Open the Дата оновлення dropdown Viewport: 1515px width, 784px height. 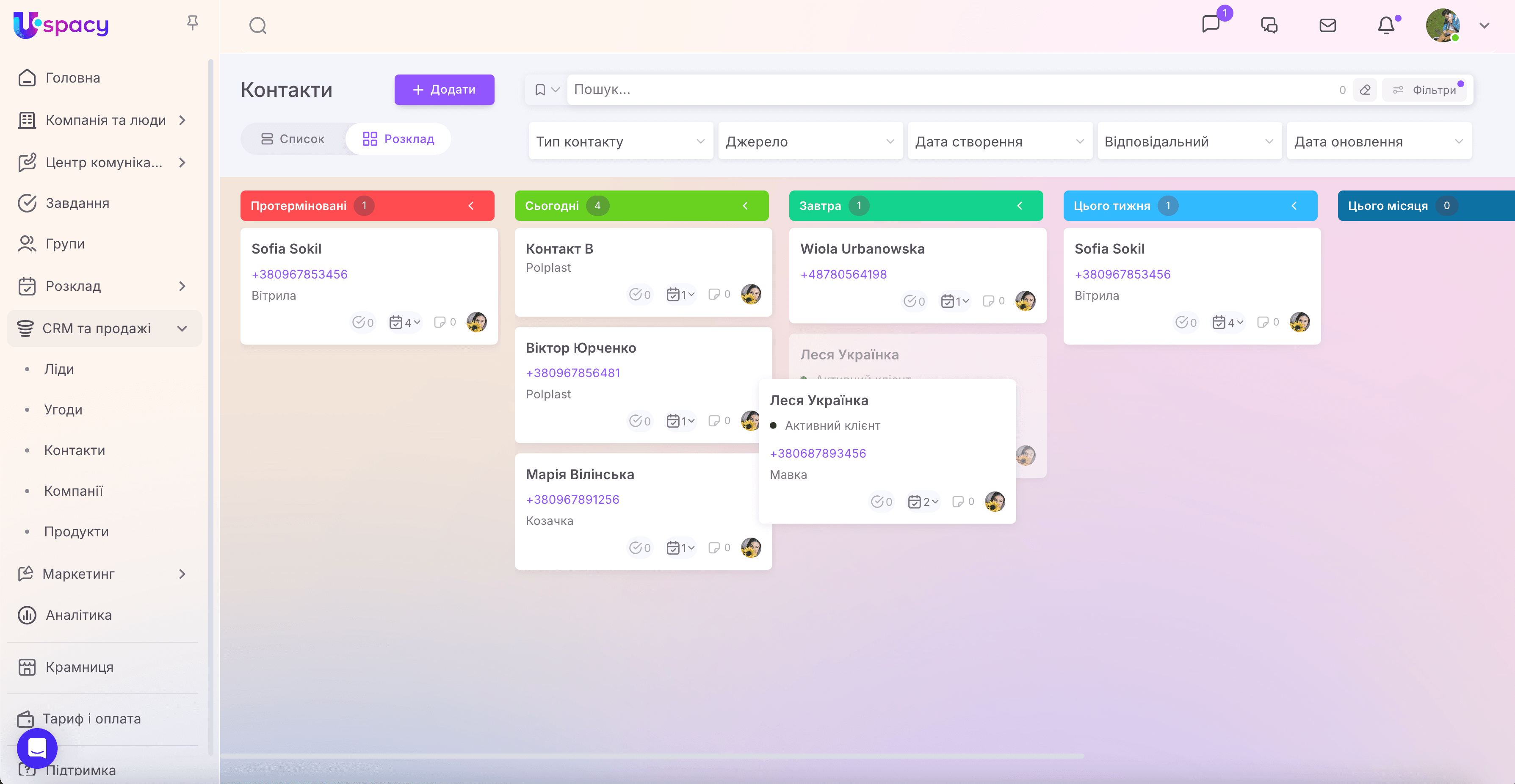point(1379,141)
